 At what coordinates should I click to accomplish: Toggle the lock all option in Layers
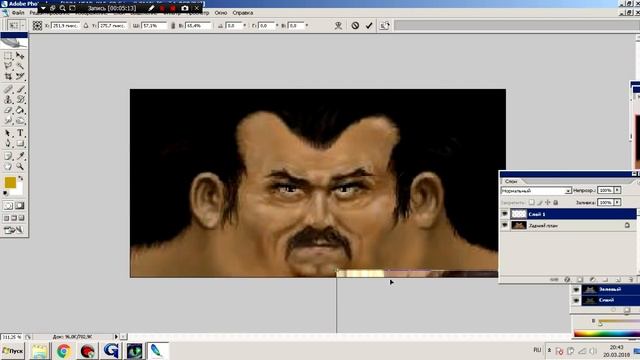point(556,202)
